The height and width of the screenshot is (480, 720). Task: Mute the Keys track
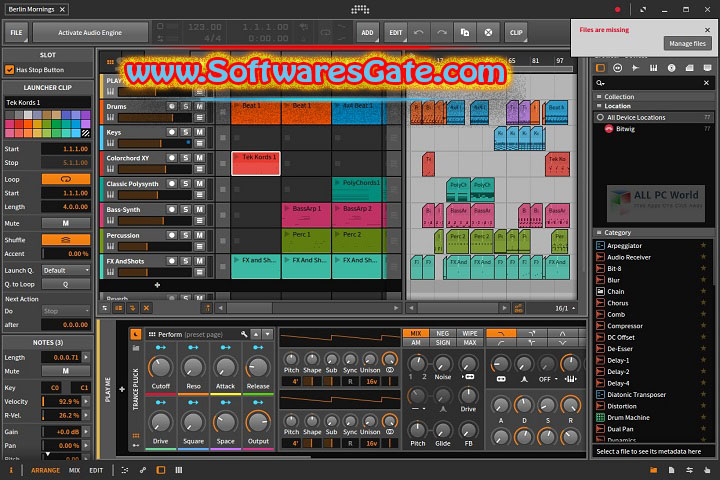199,132
